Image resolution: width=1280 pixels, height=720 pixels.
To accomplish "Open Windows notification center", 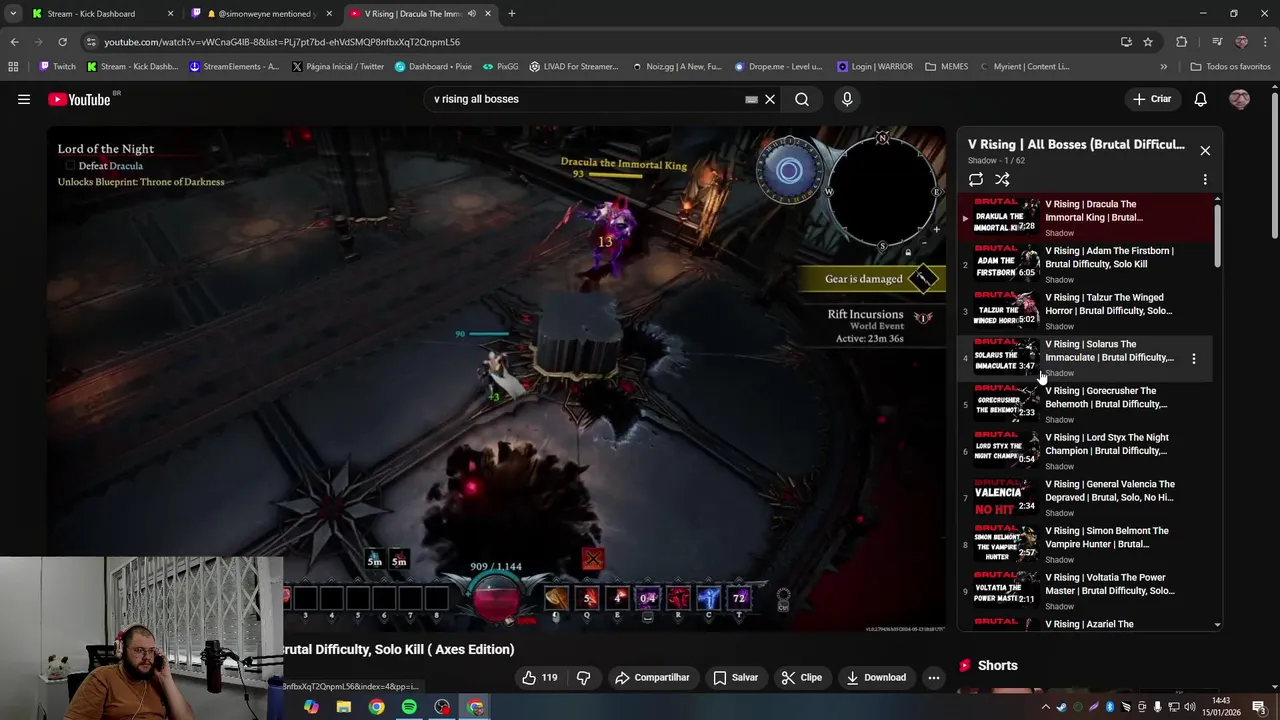I will [1259, 707].
